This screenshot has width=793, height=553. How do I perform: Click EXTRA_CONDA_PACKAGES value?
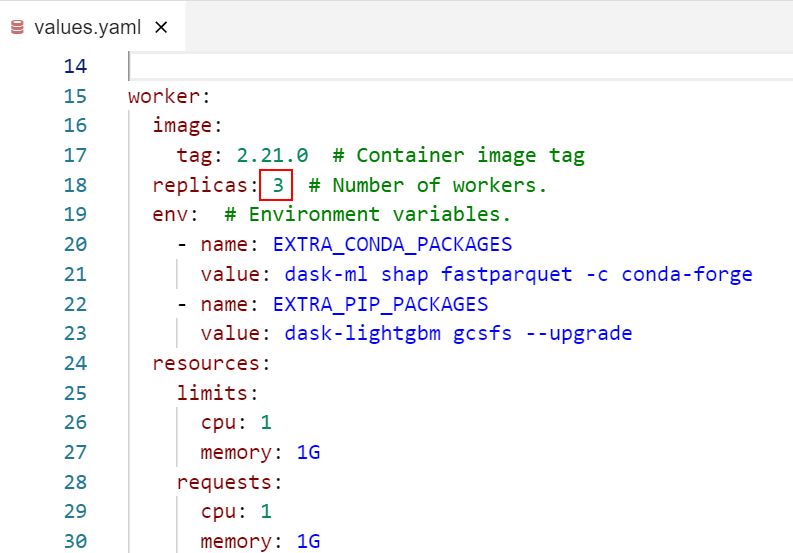click(x=392, y=245)
